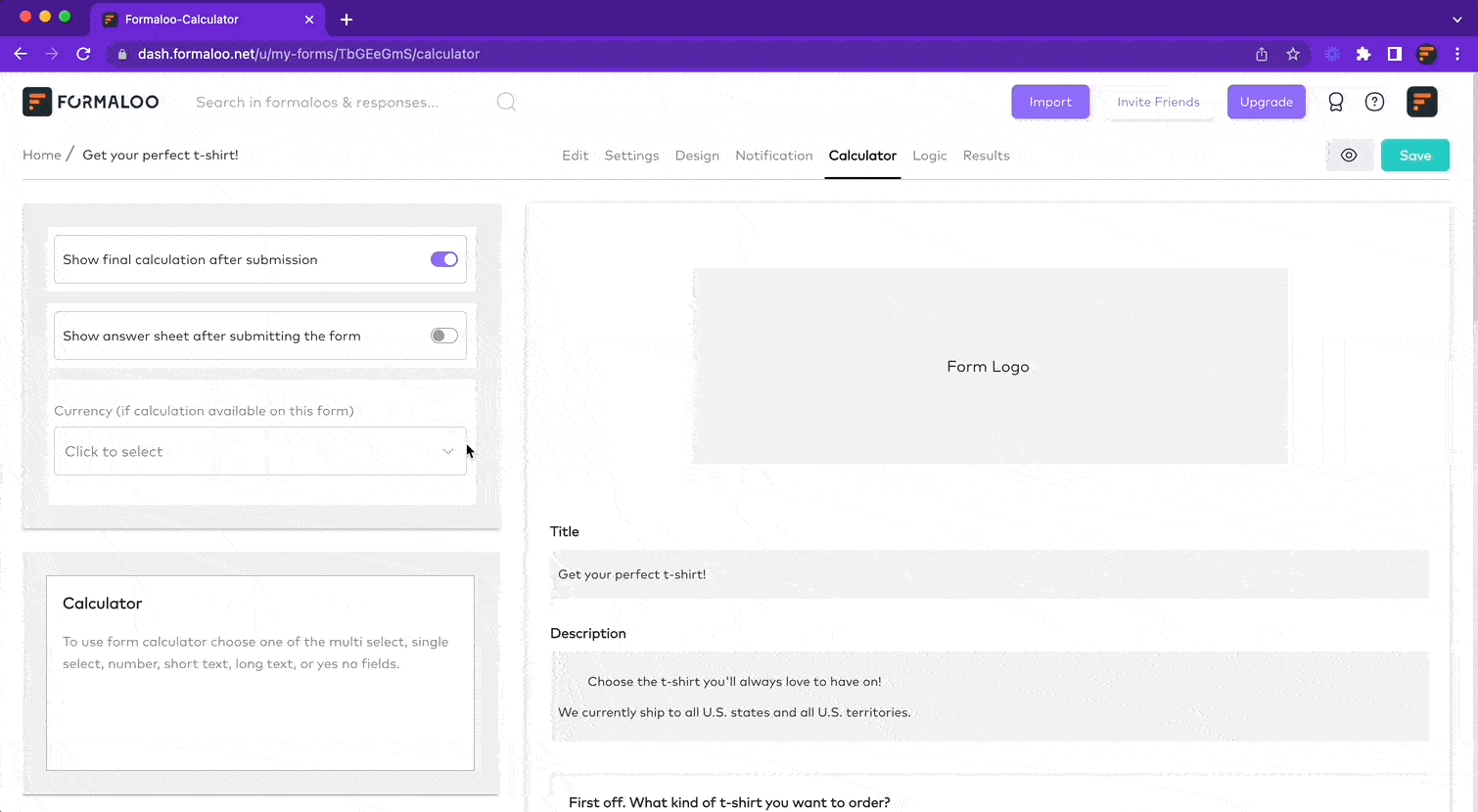
Task: Open the Settings tab
Action: coord(631,156)
